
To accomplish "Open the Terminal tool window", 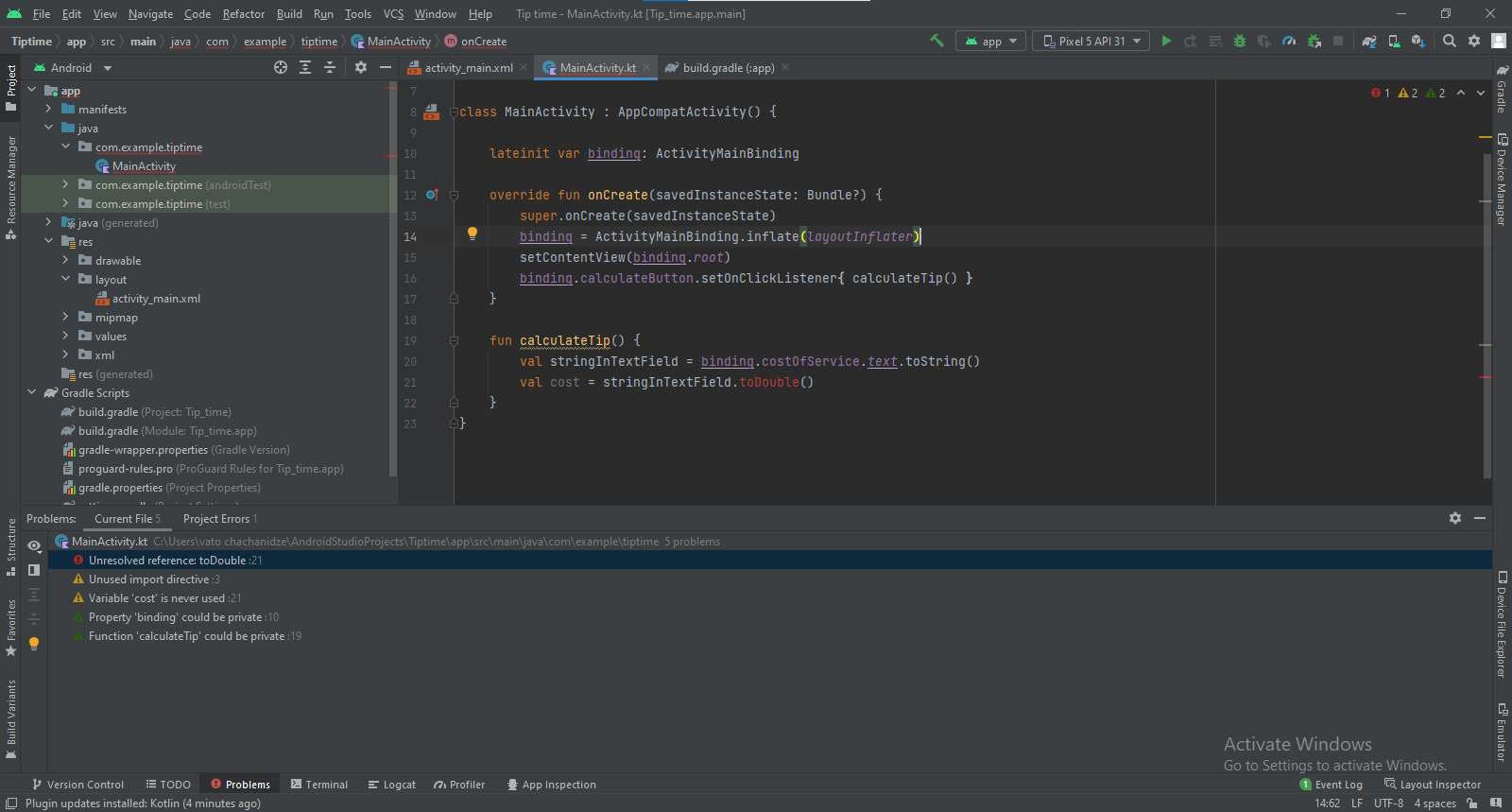I will (319, 784).
